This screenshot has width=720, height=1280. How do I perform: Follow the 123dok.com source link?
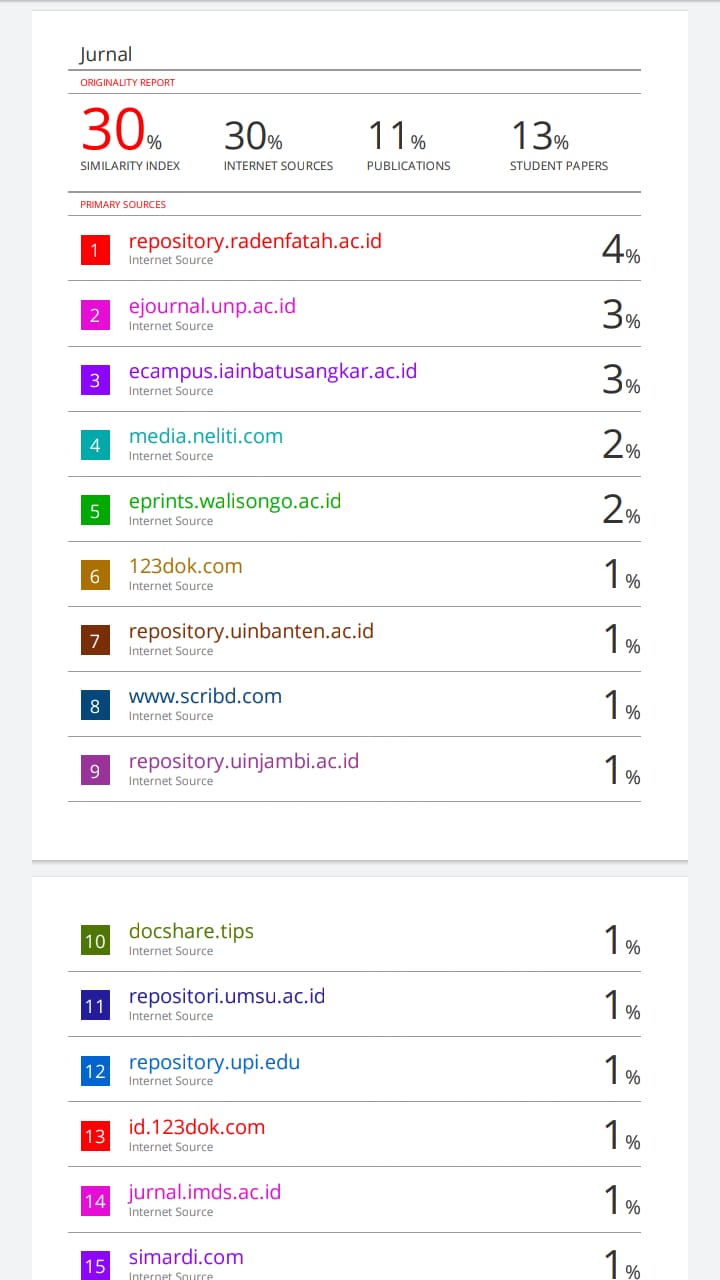185,566
